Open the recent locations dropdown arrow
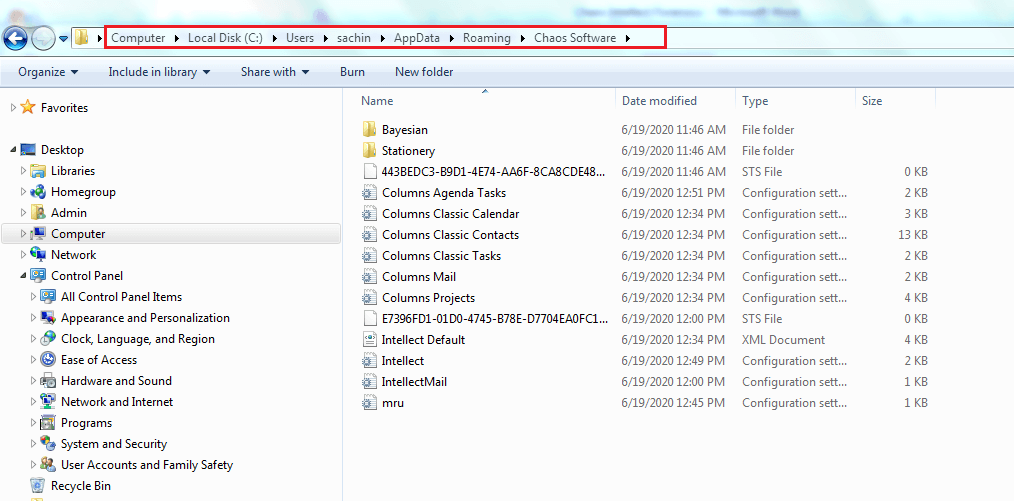This screenshot has height=501, width=1014. point(63,39)
